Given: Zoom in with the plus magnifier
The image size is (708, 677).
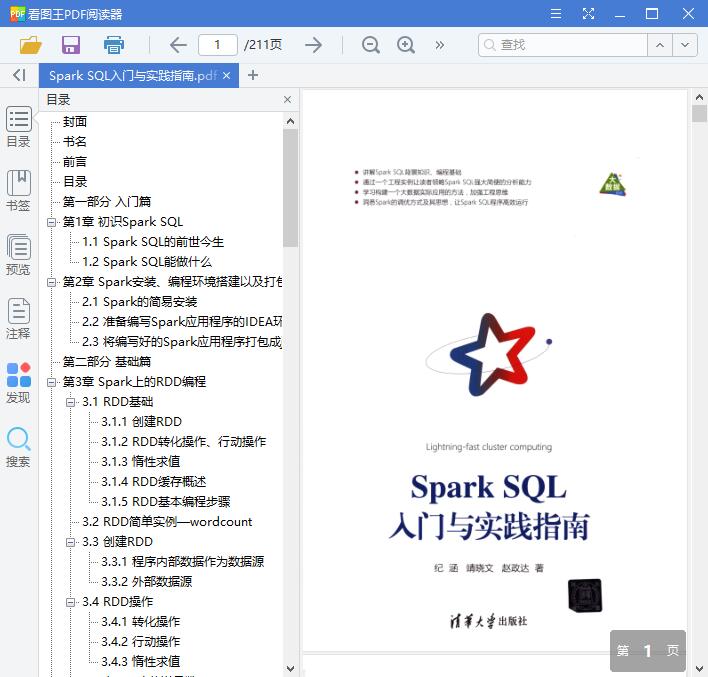Looking at the screenshot, I should [x=405, y=45].
